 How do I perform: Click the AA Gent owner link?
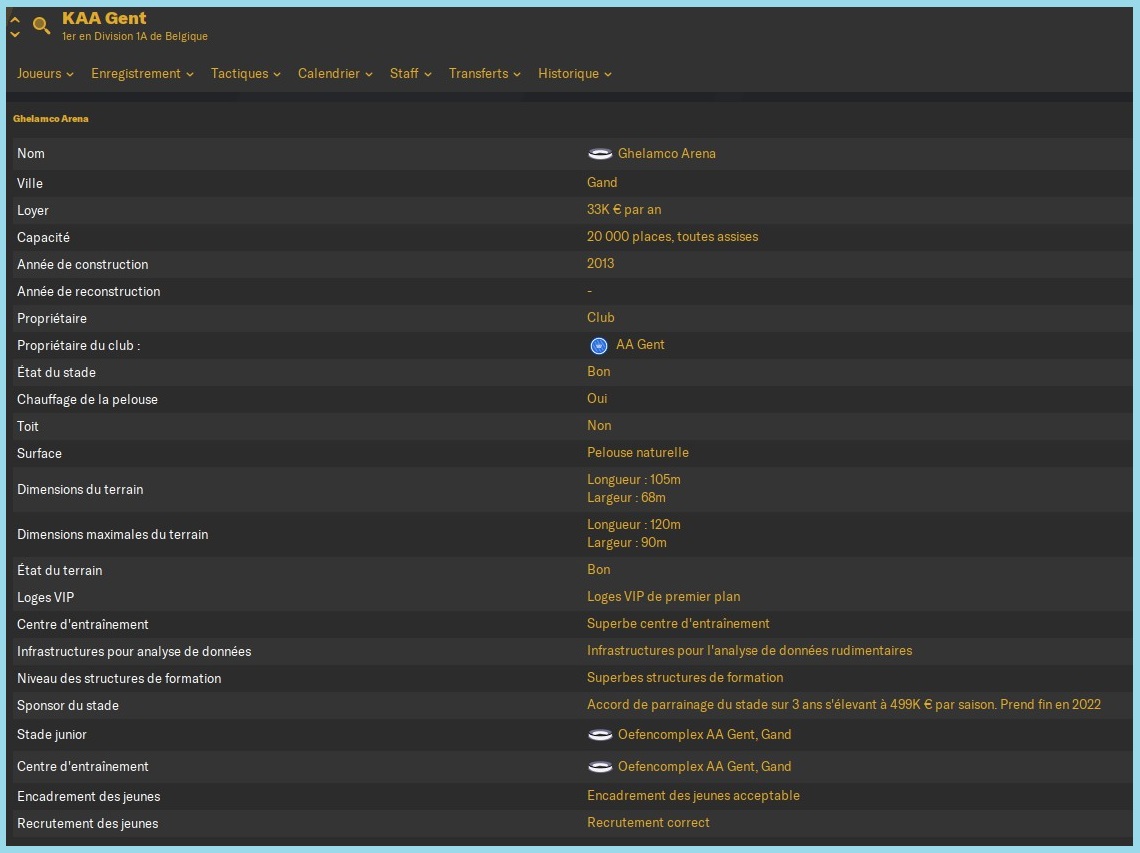[x=640, y=345]
